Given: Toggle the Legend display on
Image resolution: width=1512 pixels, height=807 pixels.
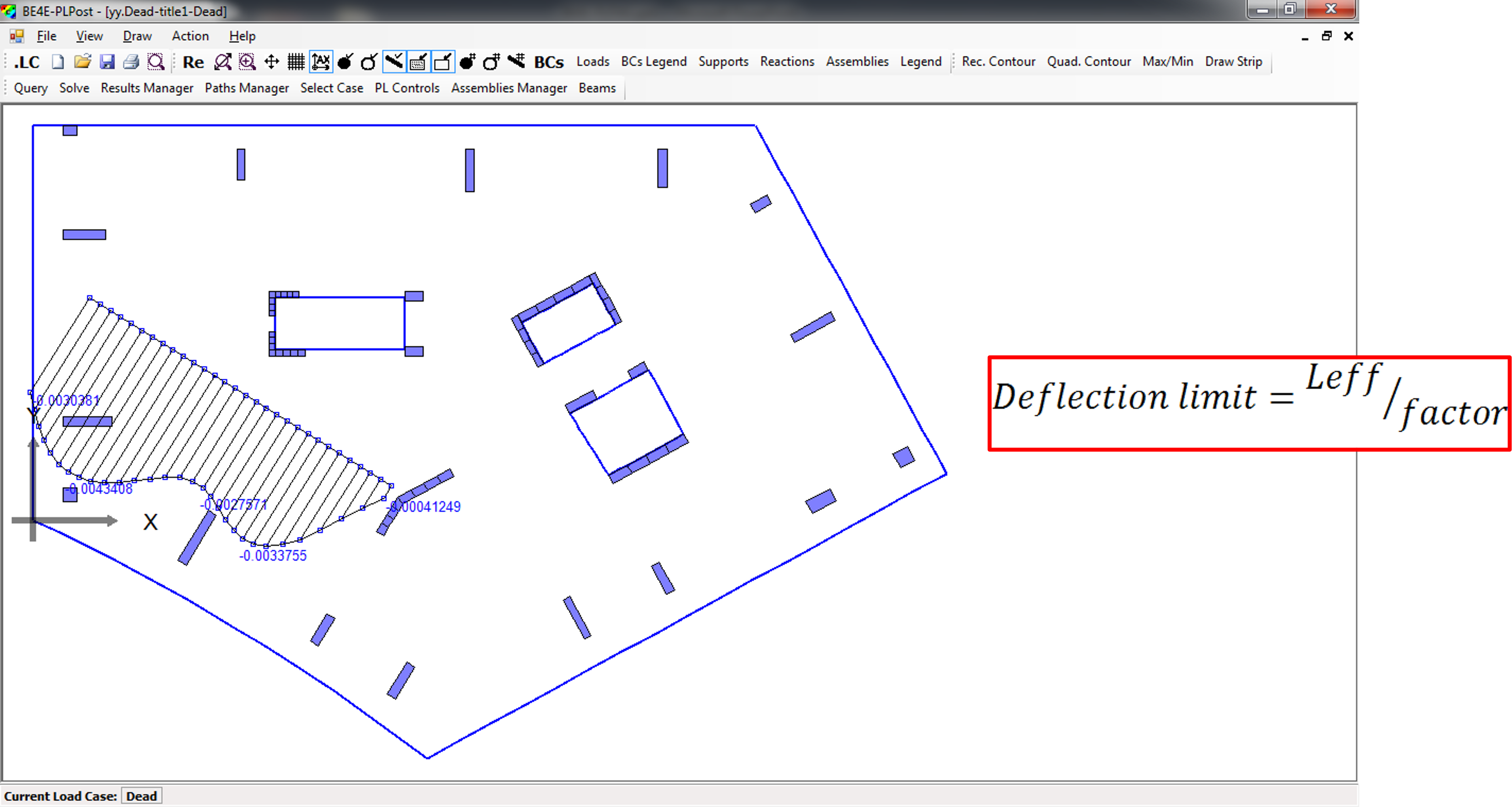Looking at the screenshot, I should pyautogui.click(x=918, y=61).
